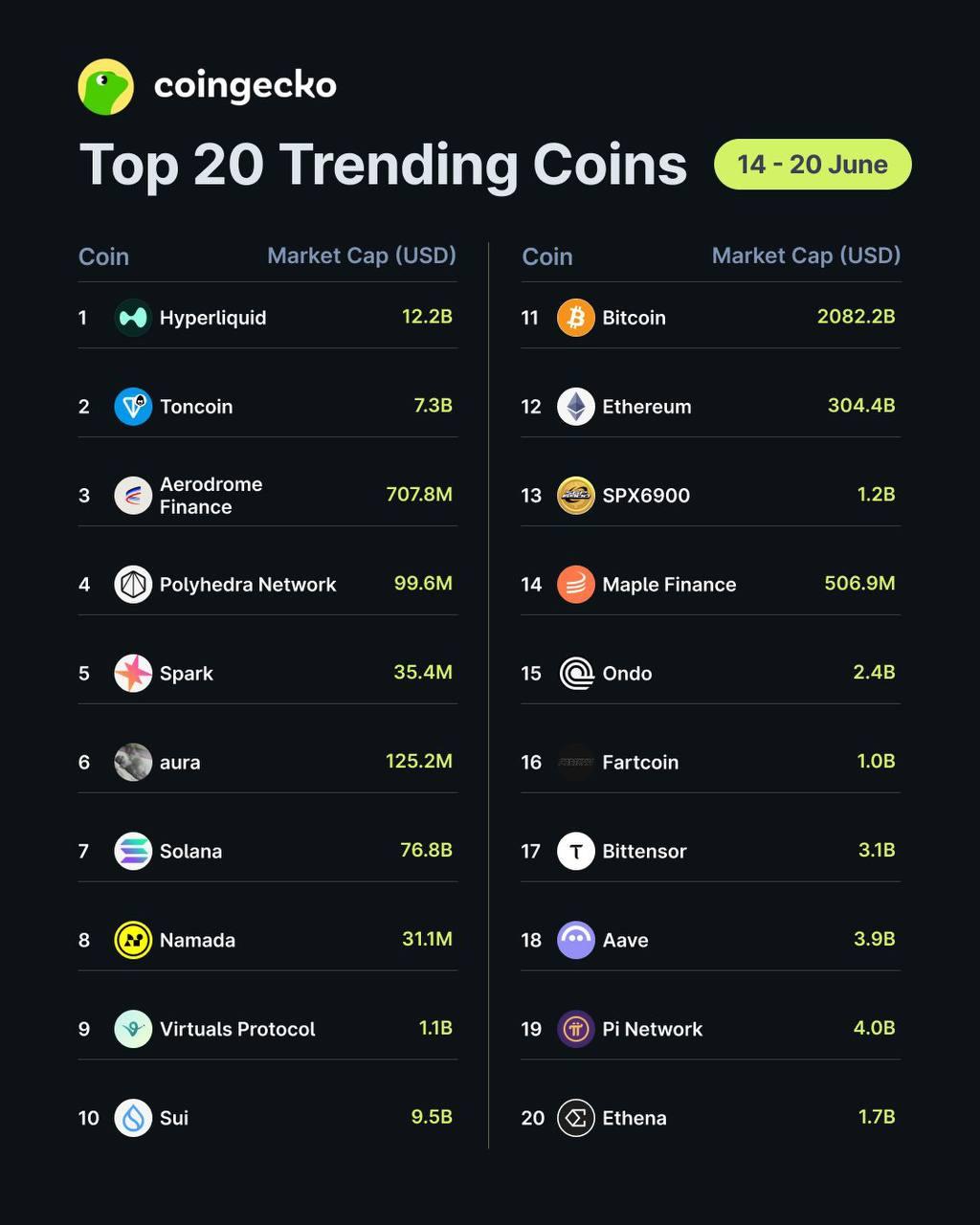Click the 14 - 20 June date badge
The height and width of the screenshot is (1225, 980).
pos(813,165)
